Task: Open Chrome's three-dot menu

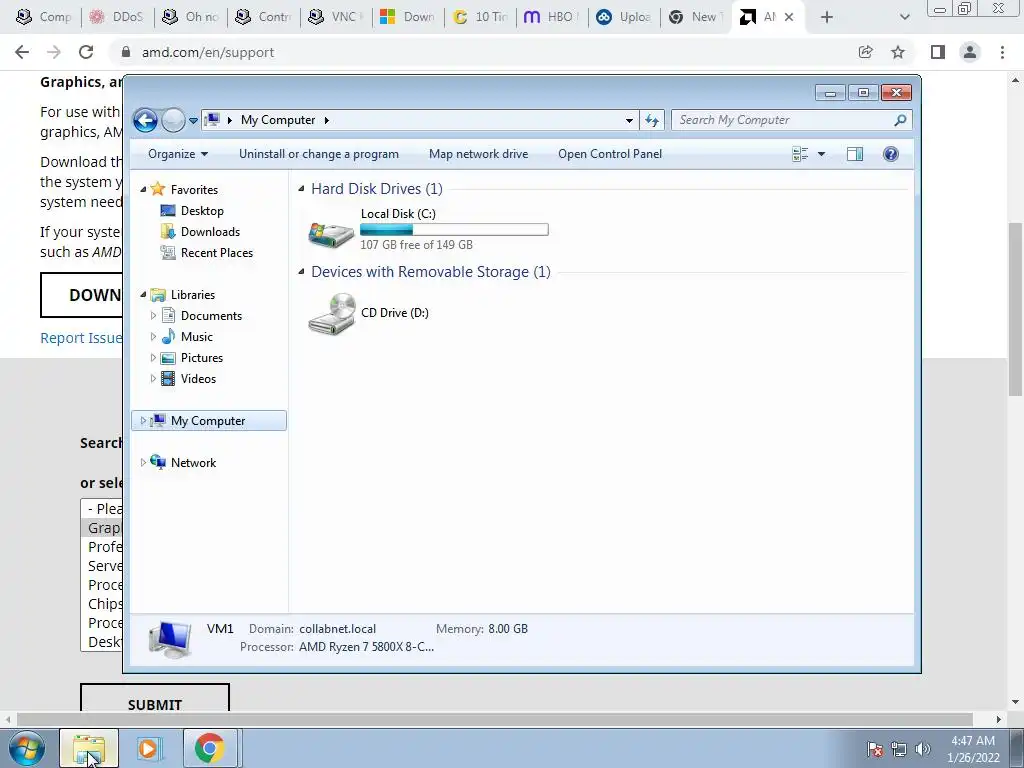Action: [1002, 52]
